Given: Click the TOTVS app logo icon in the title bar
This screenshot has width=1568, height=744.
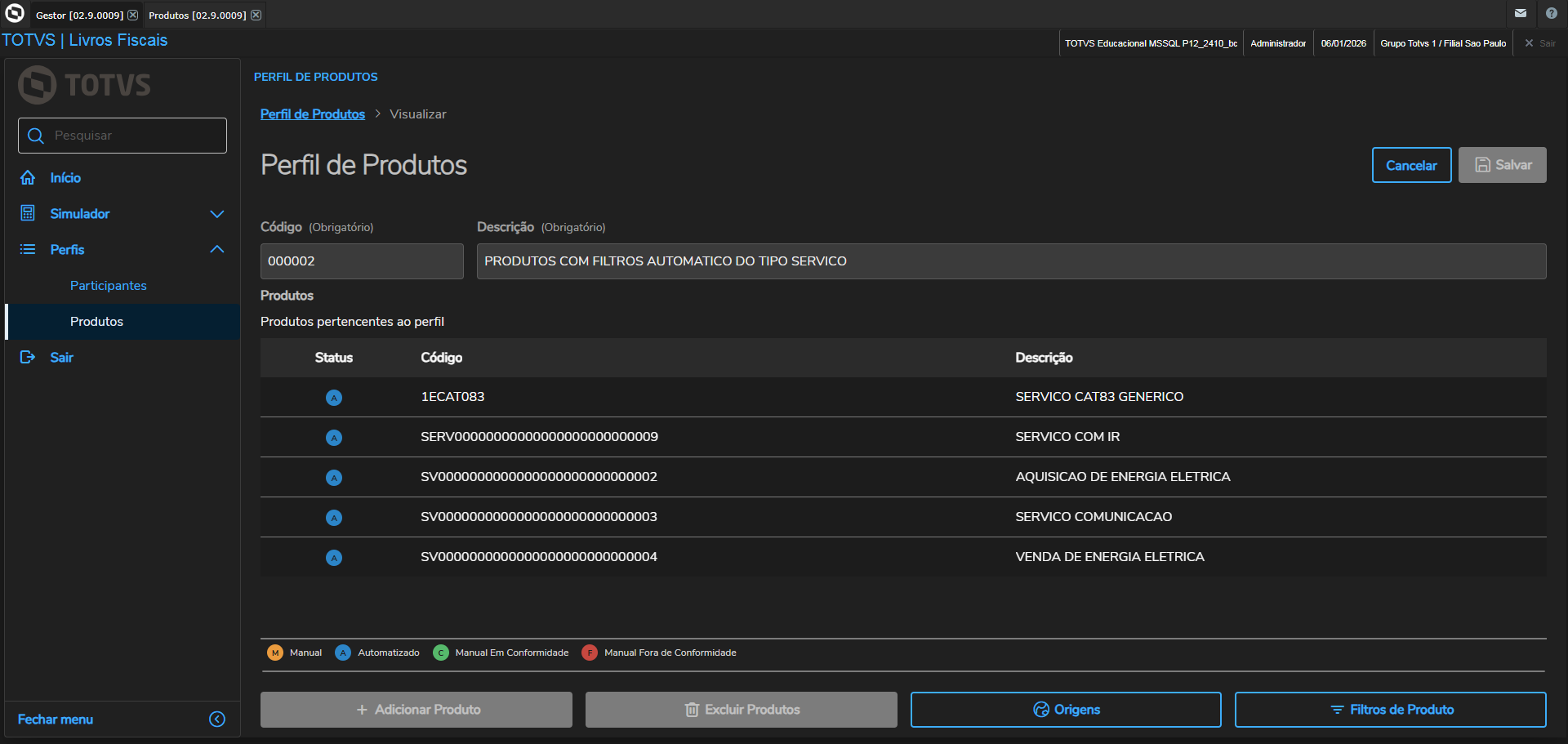Looking at the screenshot, I should (15, 13).
